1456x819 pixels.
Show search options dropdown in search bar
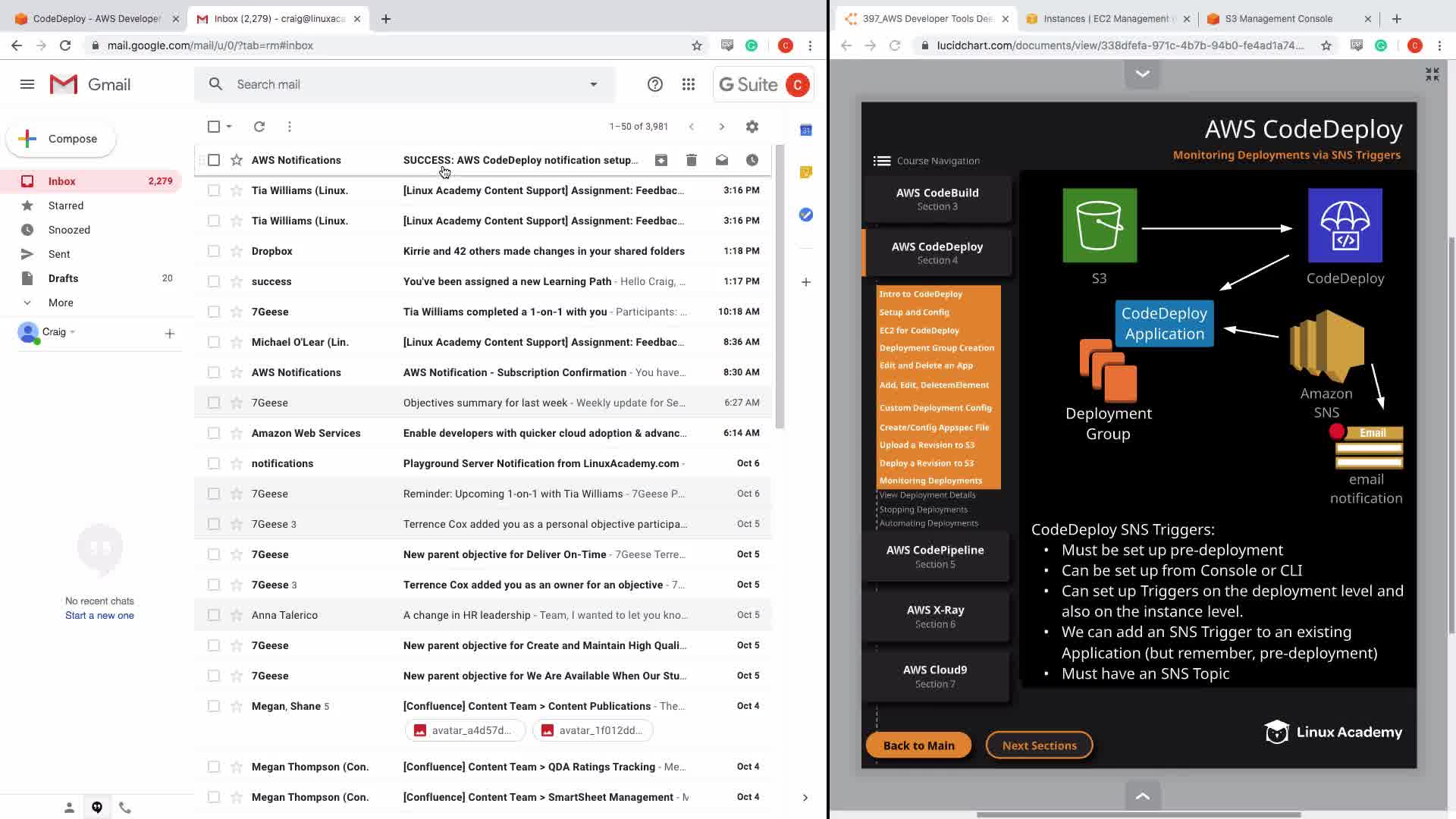coord(594,84)
